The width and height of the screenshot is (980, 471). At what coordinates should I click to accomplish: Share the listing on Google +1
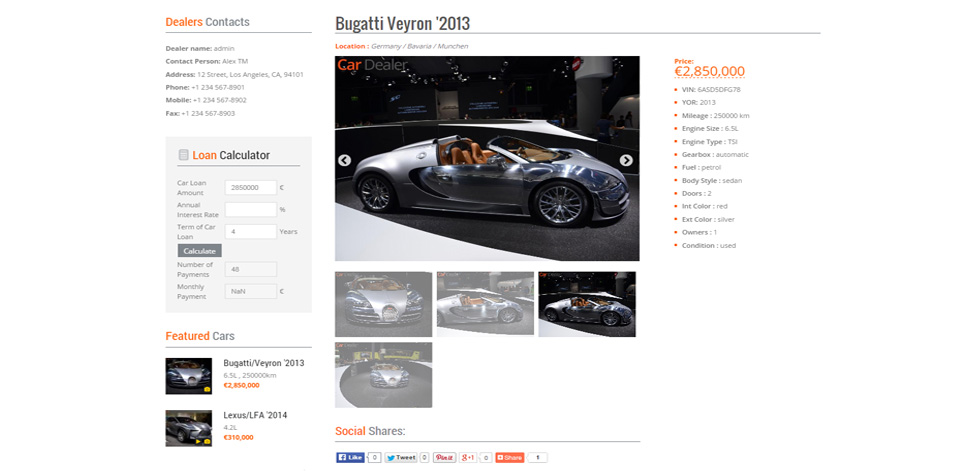click(468, 457)
